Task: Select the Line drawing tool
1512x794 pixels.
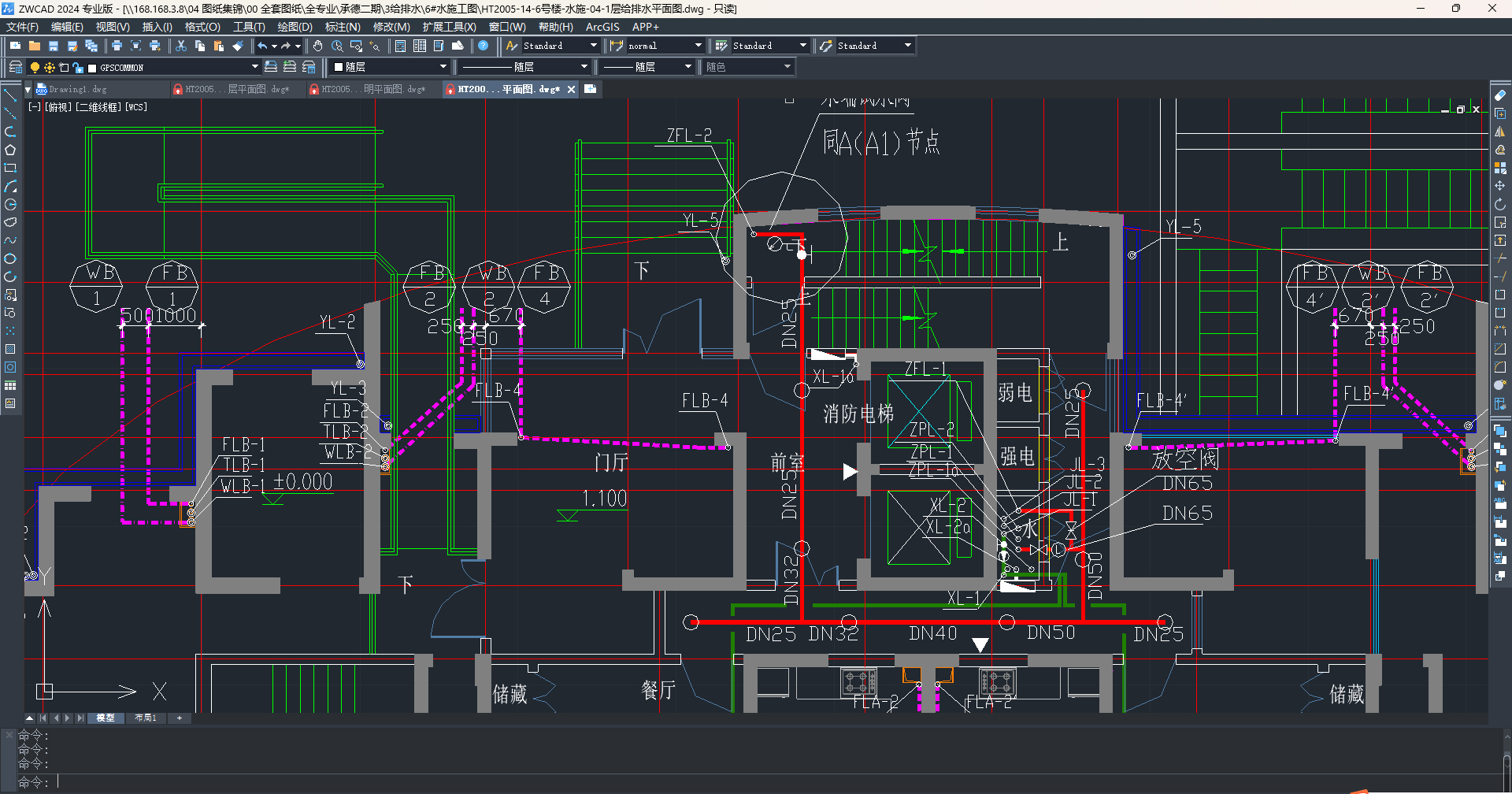Action: click(10, 95)
